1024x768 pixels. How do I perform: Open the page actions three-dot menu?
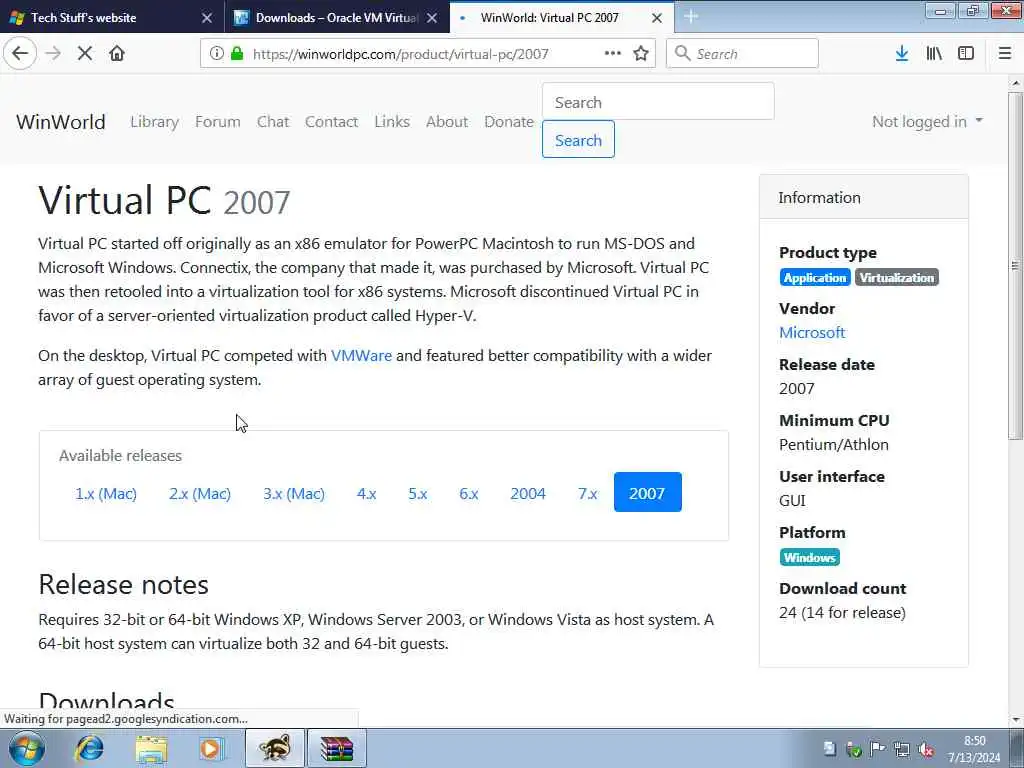(x=613, y=54)
